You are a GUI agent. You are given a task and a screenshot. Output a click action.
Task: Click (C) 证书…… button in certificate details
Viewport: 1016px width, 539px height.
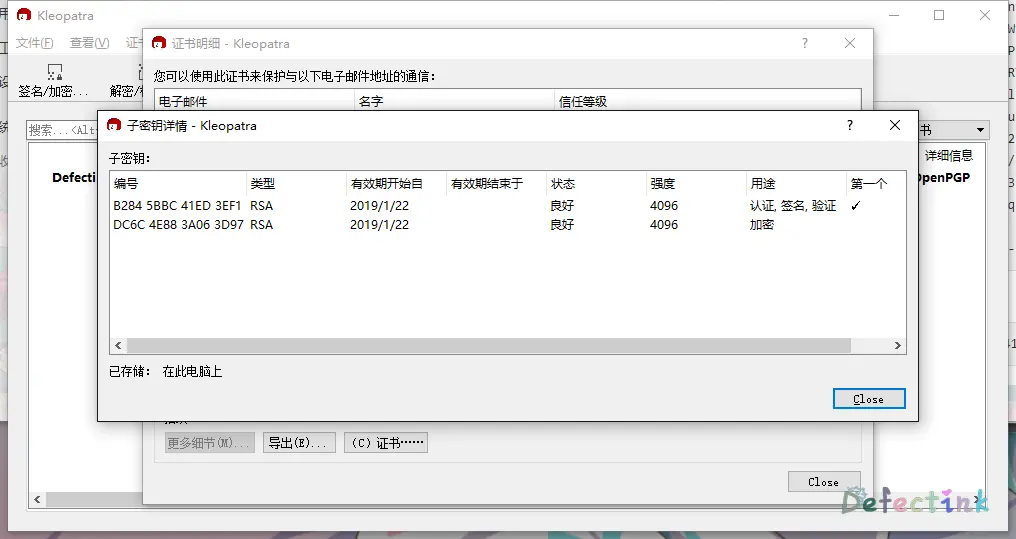tap(386, 443)
